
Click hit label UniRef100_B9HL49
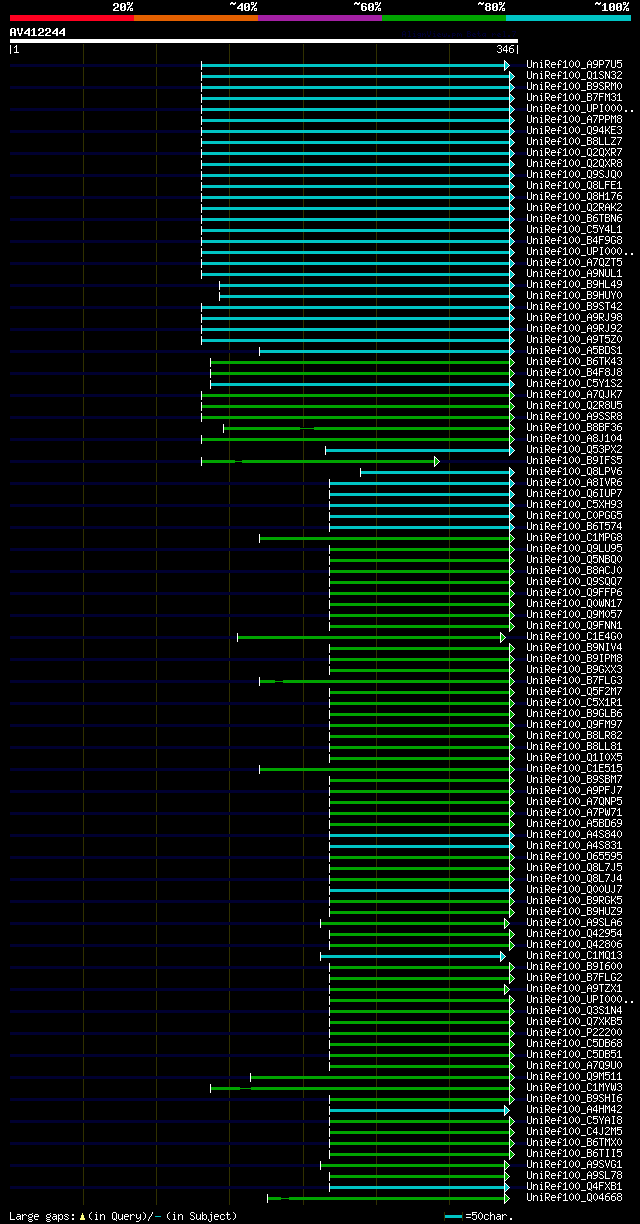point(574,284)
